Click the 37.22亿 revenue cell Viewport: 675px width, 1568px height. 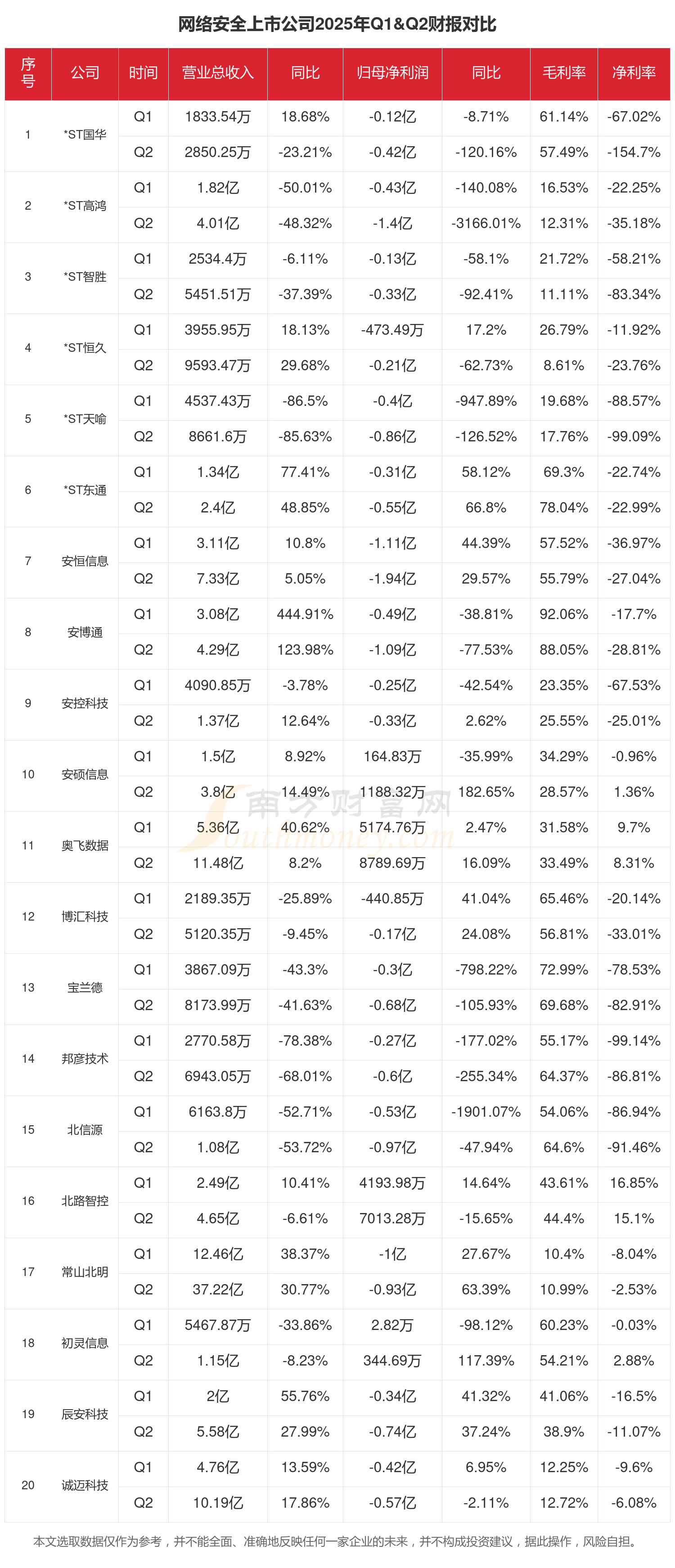[x=217, y=1290]
